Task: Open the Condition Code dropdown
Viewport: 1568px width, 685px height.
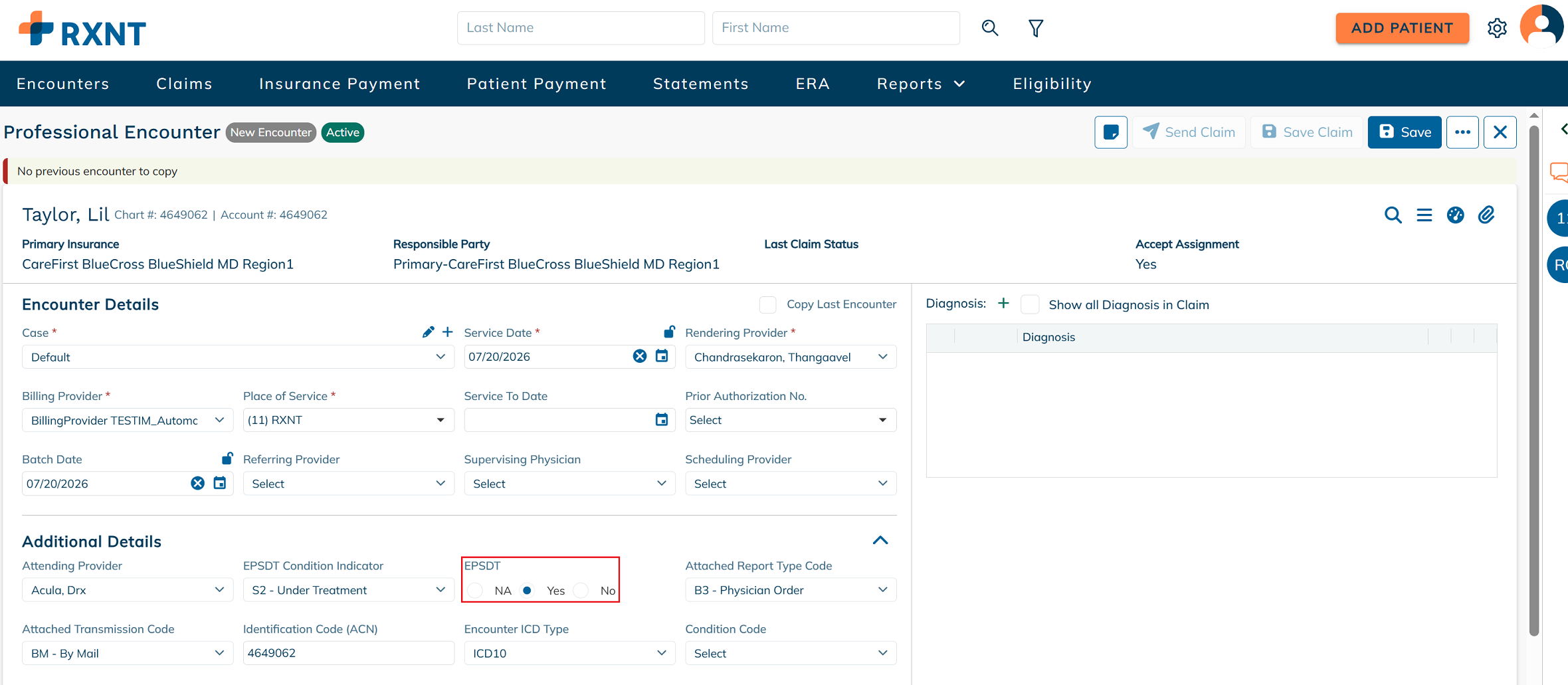Action: click(791, 653)
